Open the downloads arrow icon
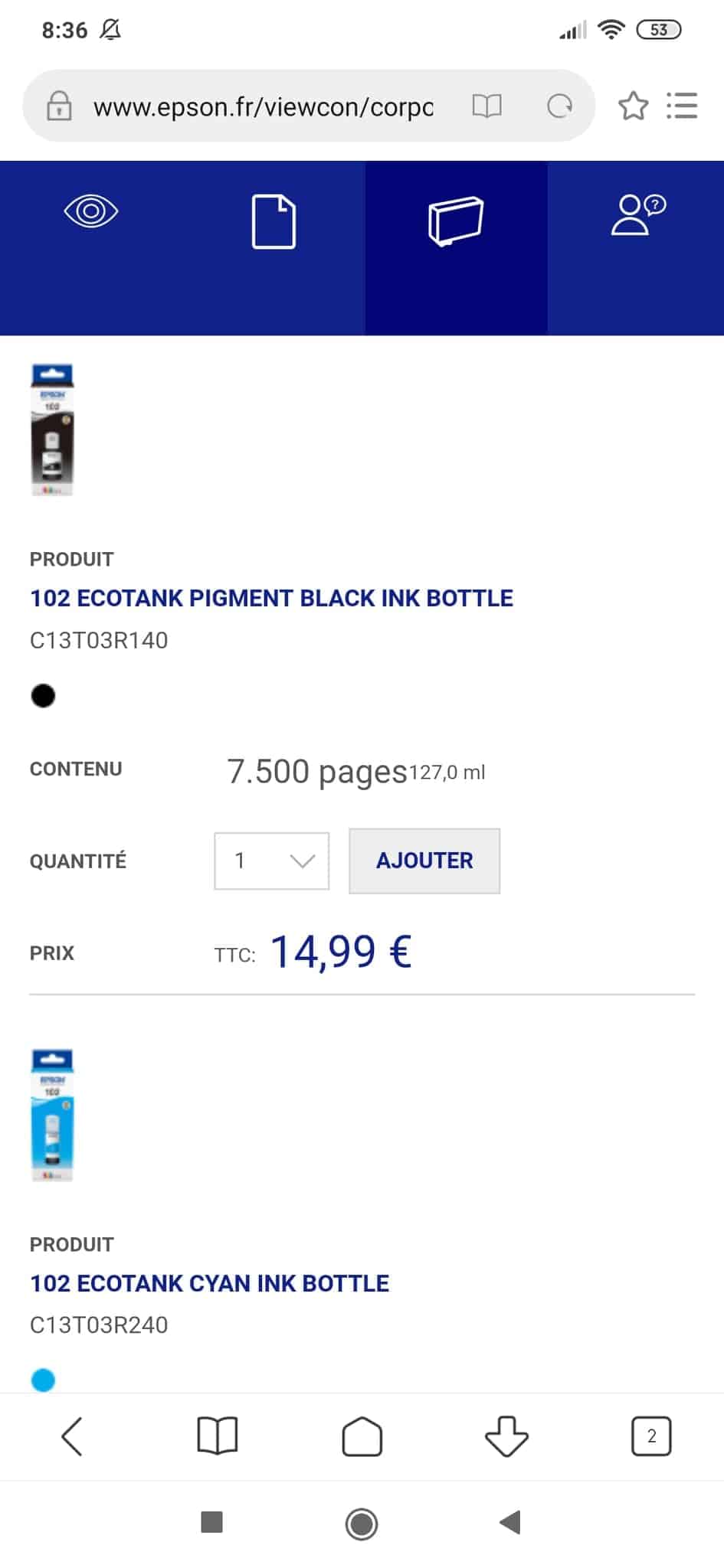The width and height of the screenshot is (724, 1568). click(506, 1436)
